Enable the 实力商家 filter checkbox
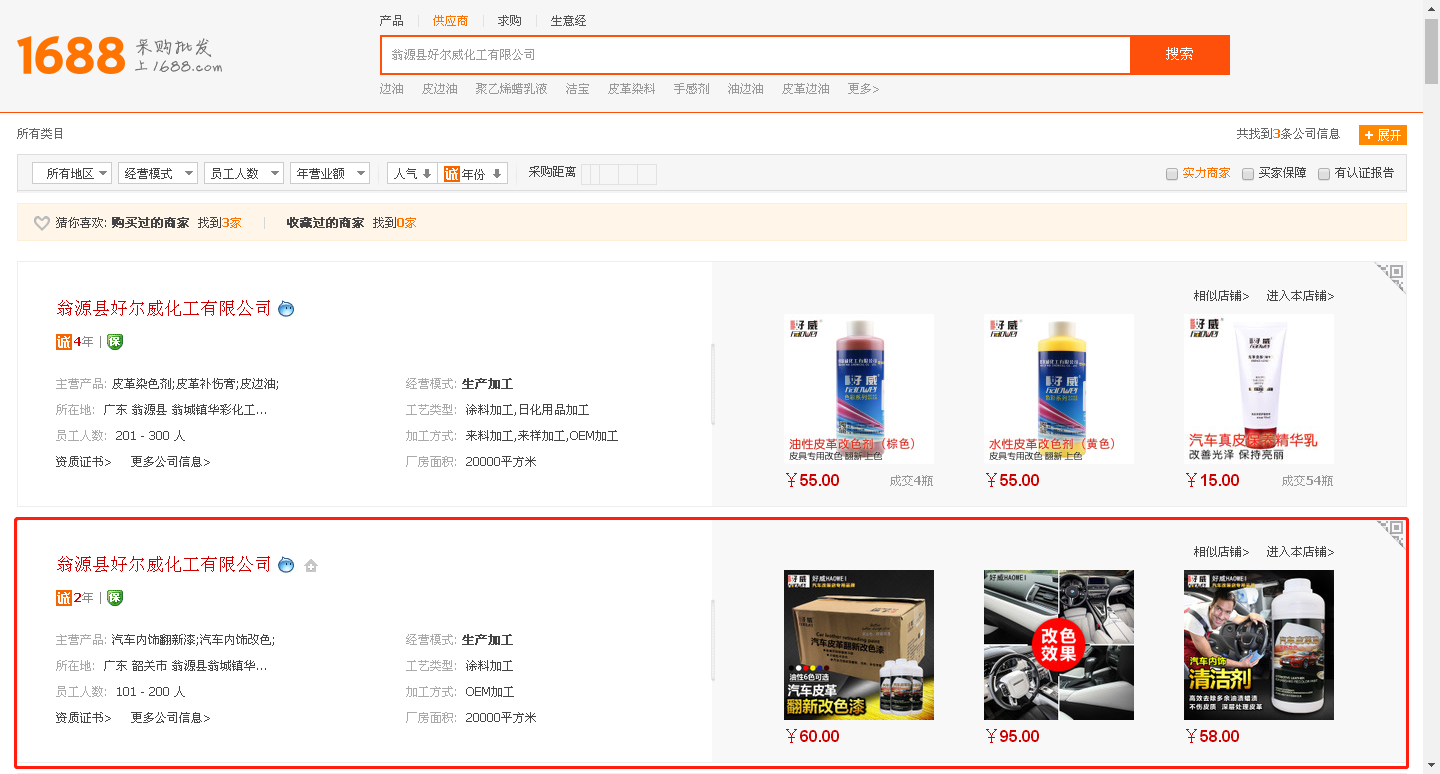Viewport: 1440px width, 774px height. (1172, 174)
